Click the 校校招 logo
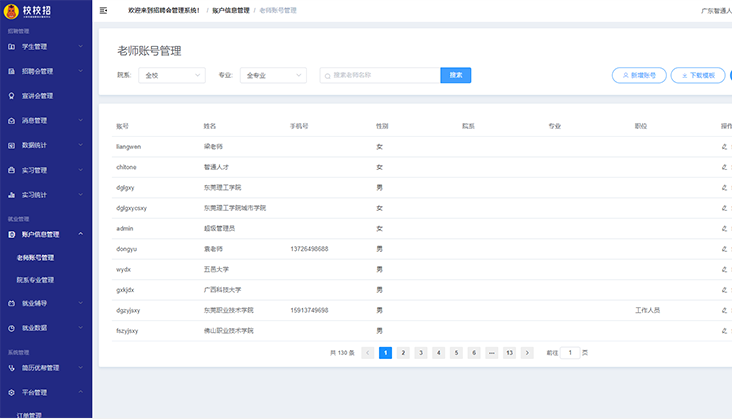This screenshot has width=732, height=419. pos(28,11)
